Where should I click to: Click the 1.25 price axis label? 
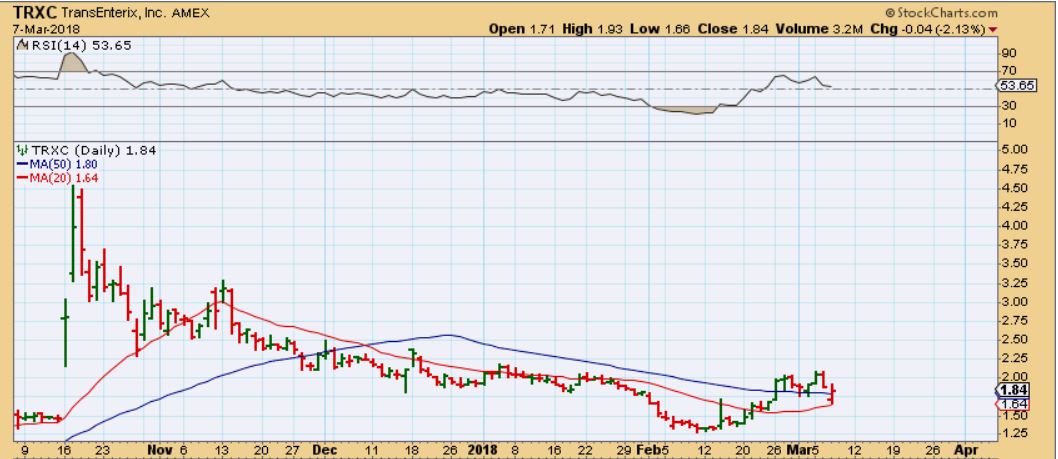[1013, 433]
